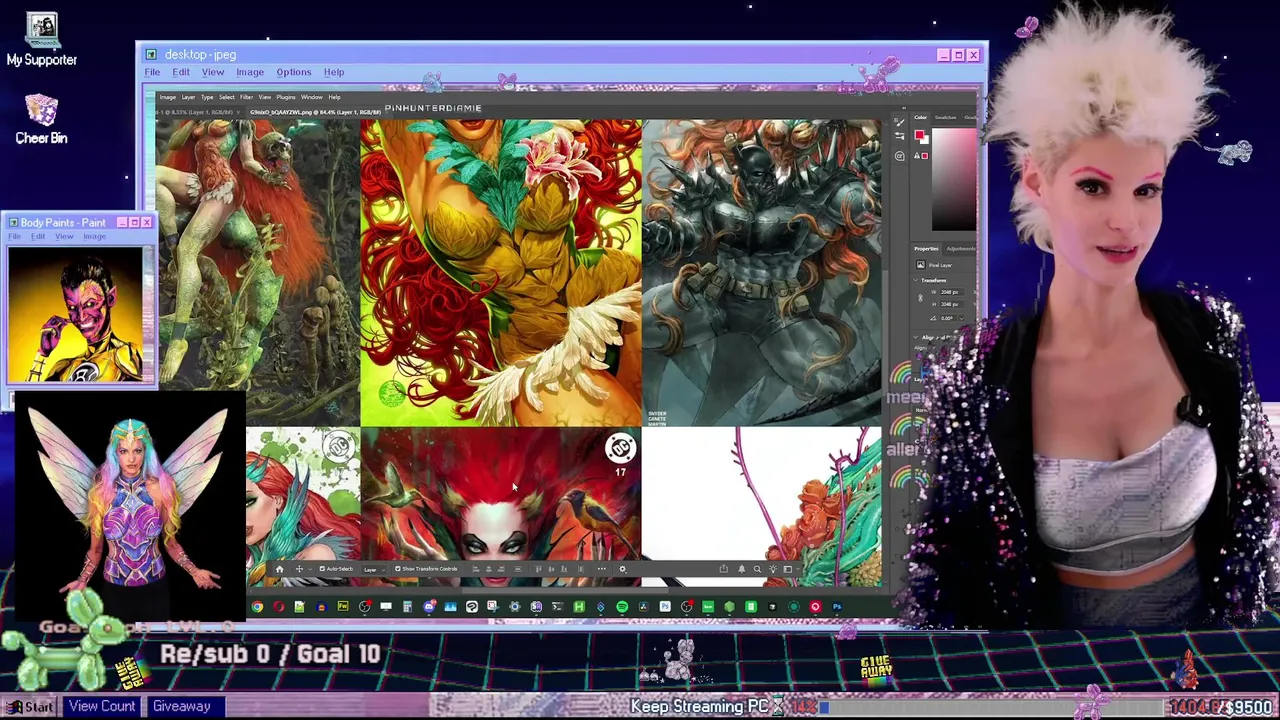Click the yellow lantern image in Body Paints

[x=76, y=315]
